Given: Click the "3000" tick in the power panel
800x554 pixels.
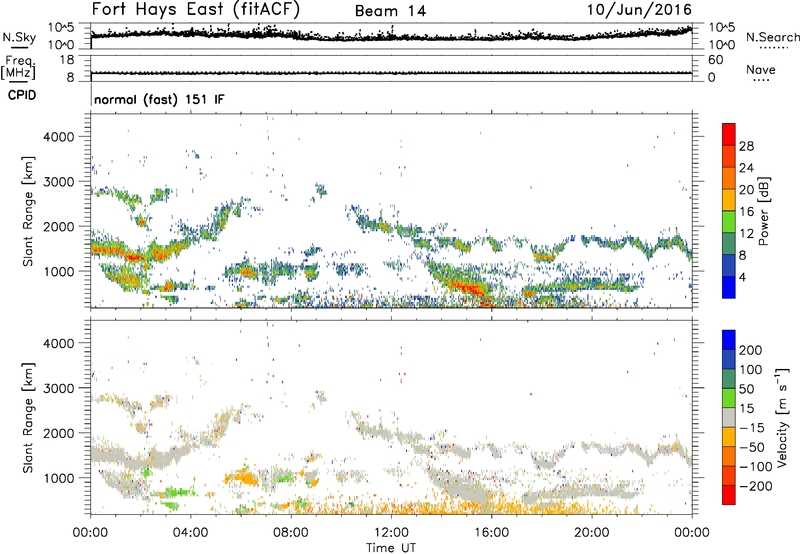Looking at the screenshot, I should tap(58, 182).
